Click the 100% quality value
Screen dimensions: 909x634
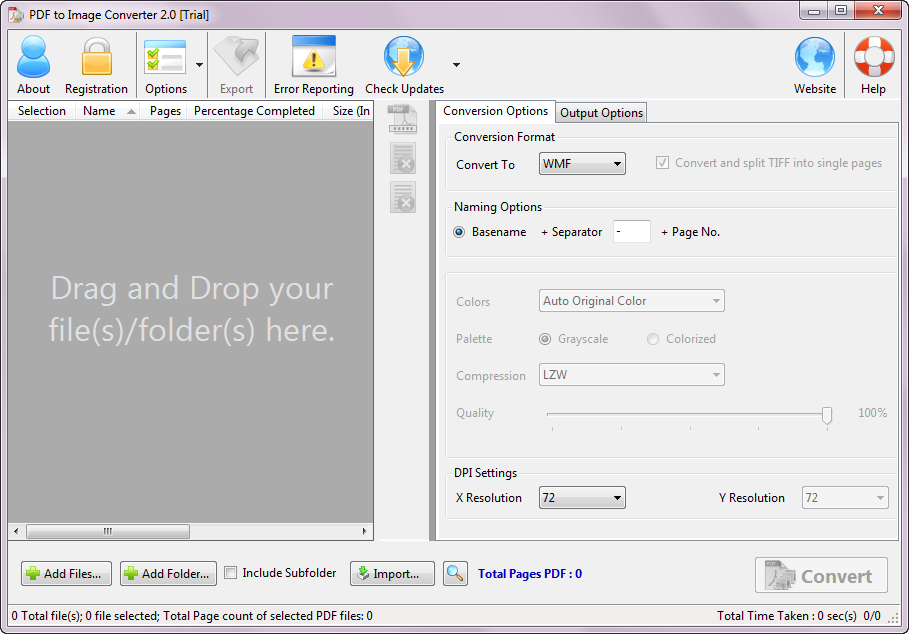coord(872,413)
